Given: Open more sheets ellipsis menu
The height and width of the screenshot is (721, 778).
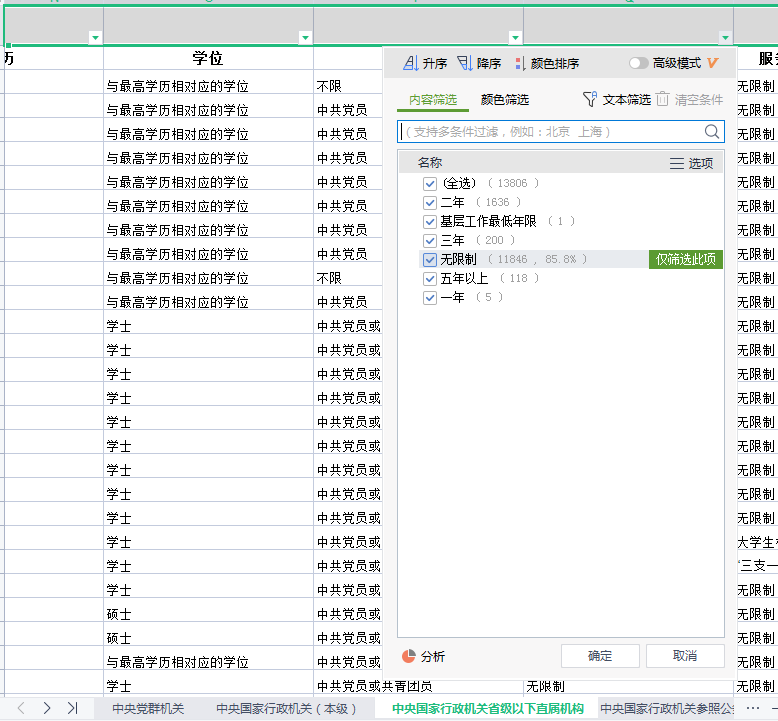Looking at the screenshot, I should [752, 708].
